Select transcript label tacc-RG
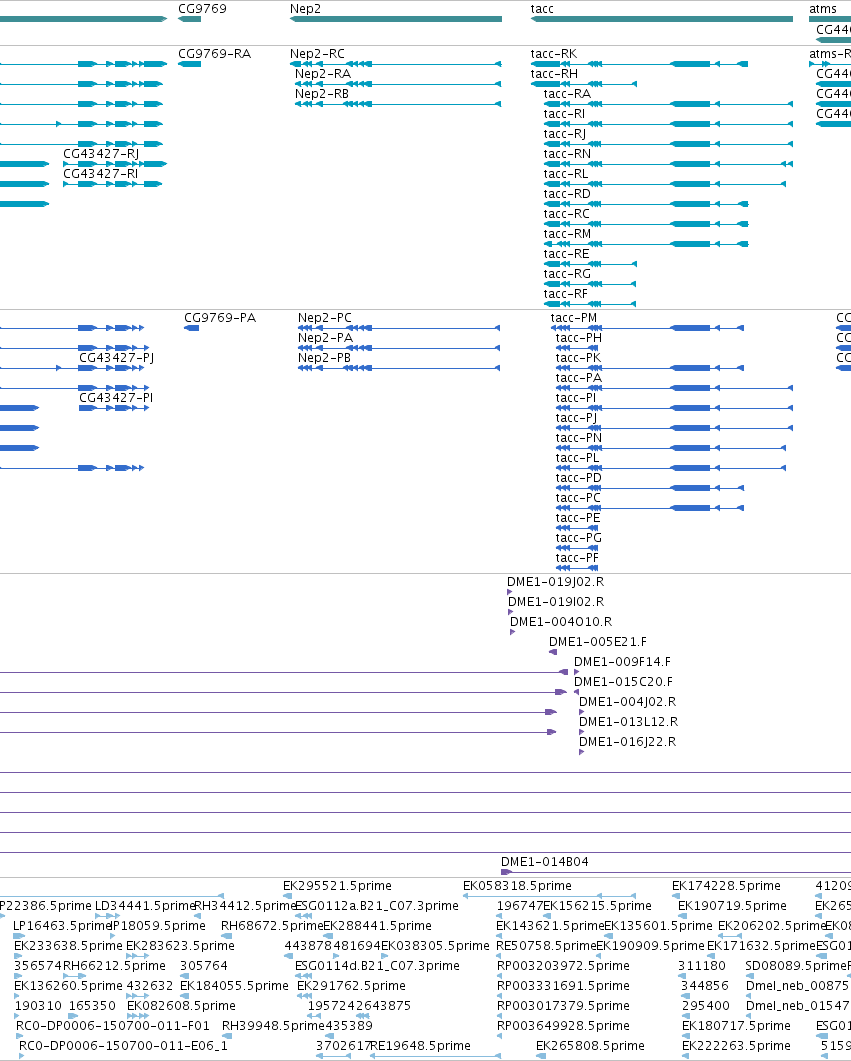The image size is (851, 1061). click(567, 273)
